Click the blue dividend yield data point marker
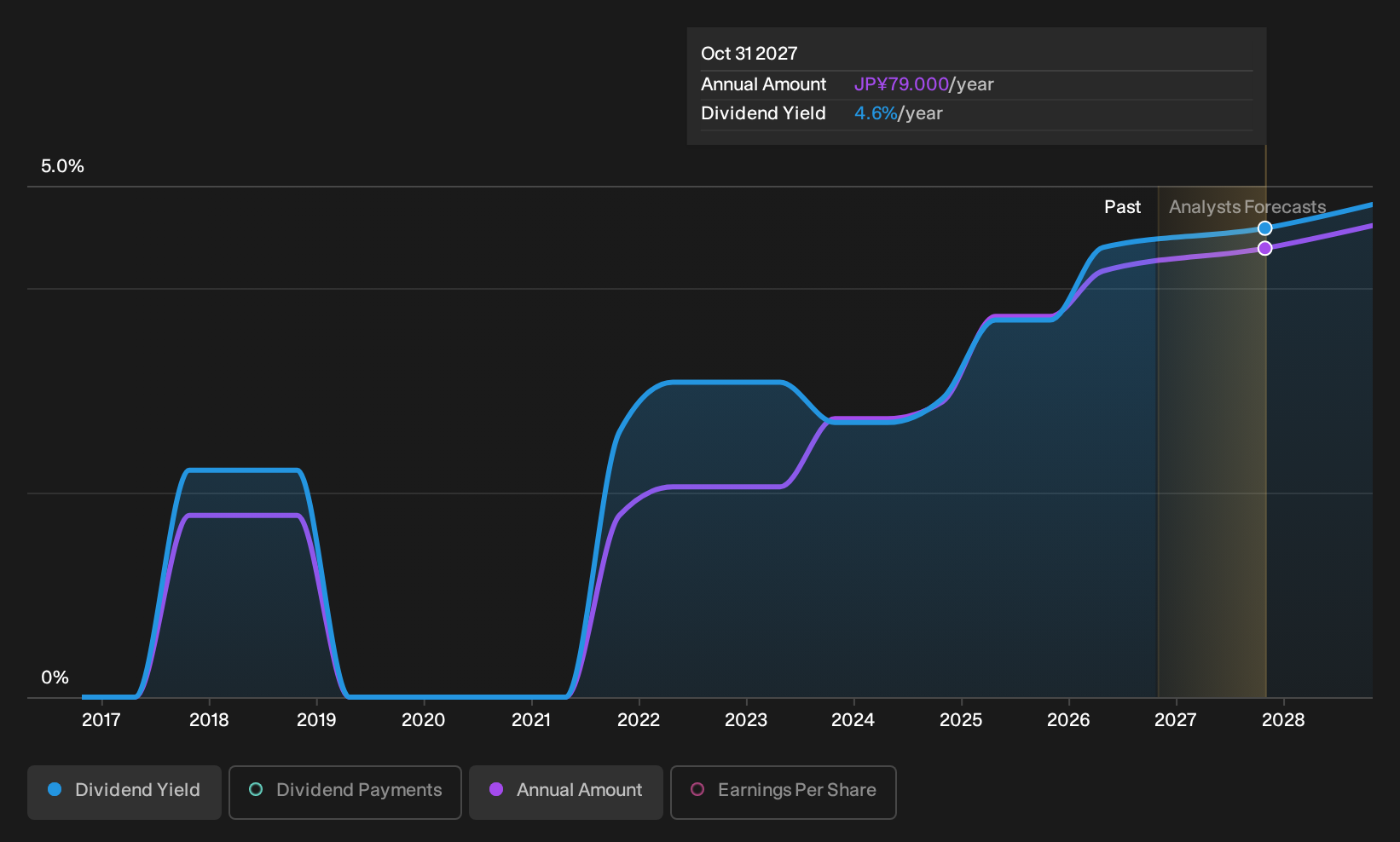1400x842 pixels. 1265,228
